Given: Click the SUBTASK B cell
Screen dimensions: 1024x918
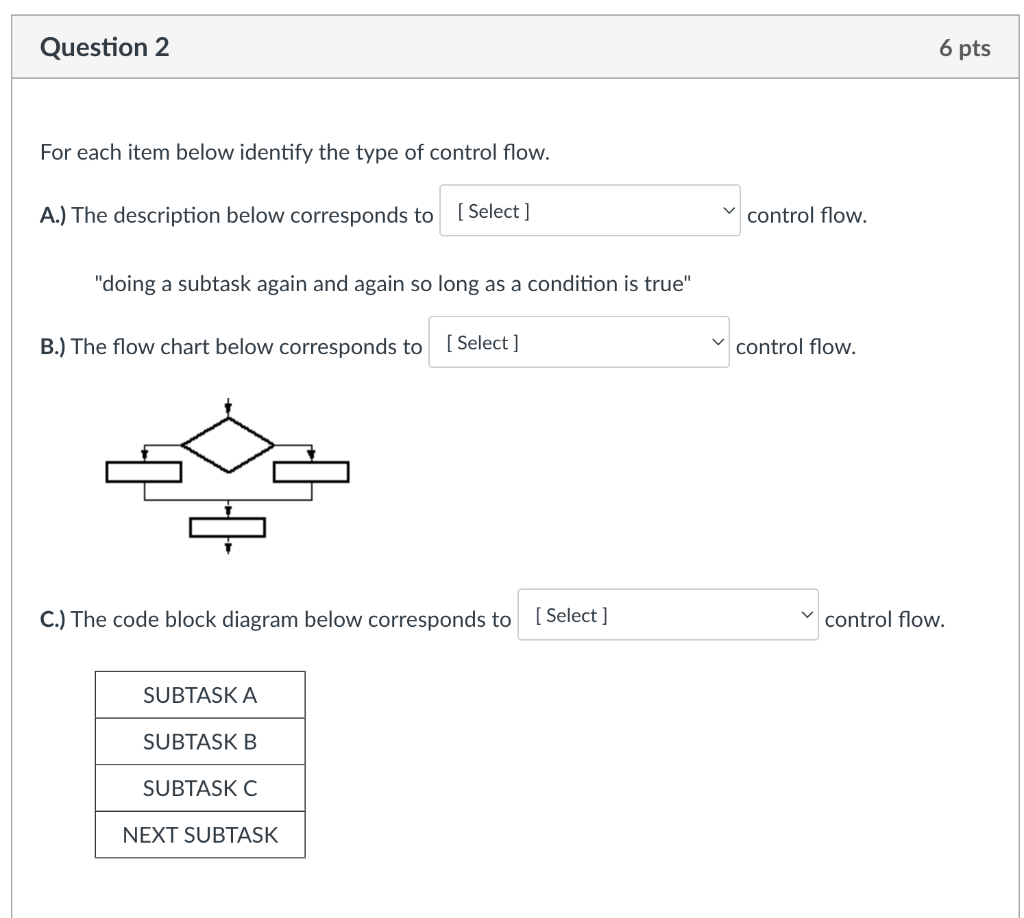Looking at the screenshot, I should [x=200, y=742].
